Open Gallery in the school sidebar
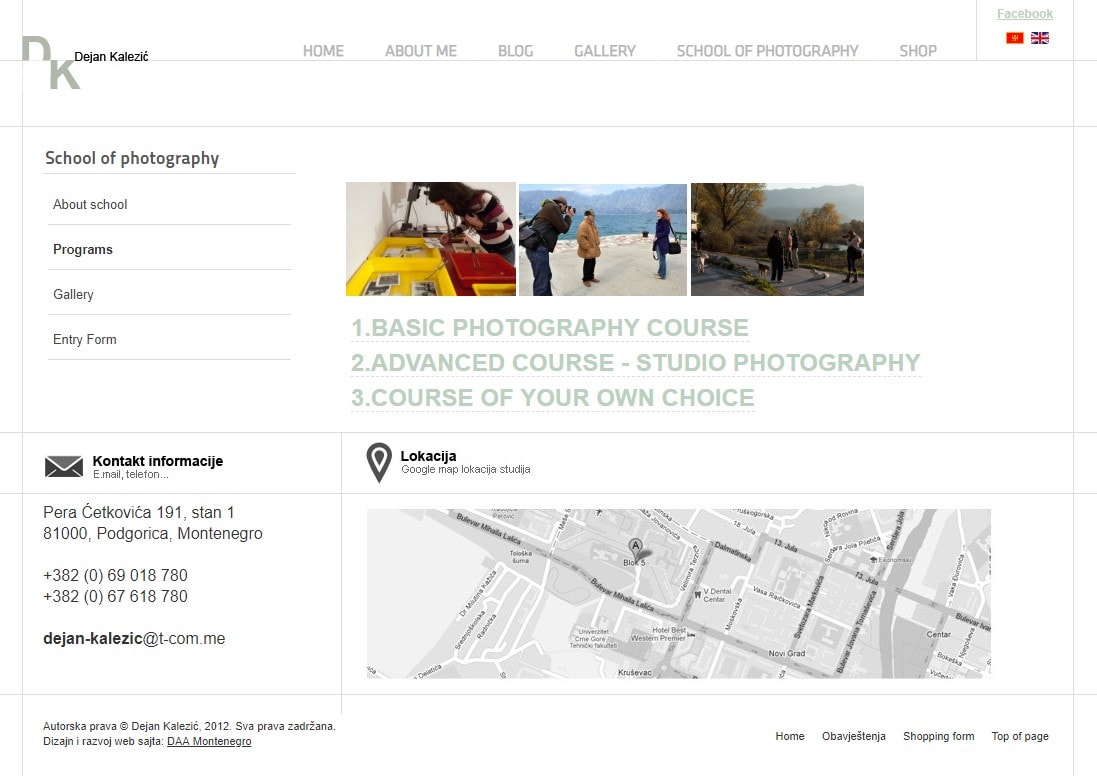The width and height of the screenshot is (1097, 776). [73, 295]
